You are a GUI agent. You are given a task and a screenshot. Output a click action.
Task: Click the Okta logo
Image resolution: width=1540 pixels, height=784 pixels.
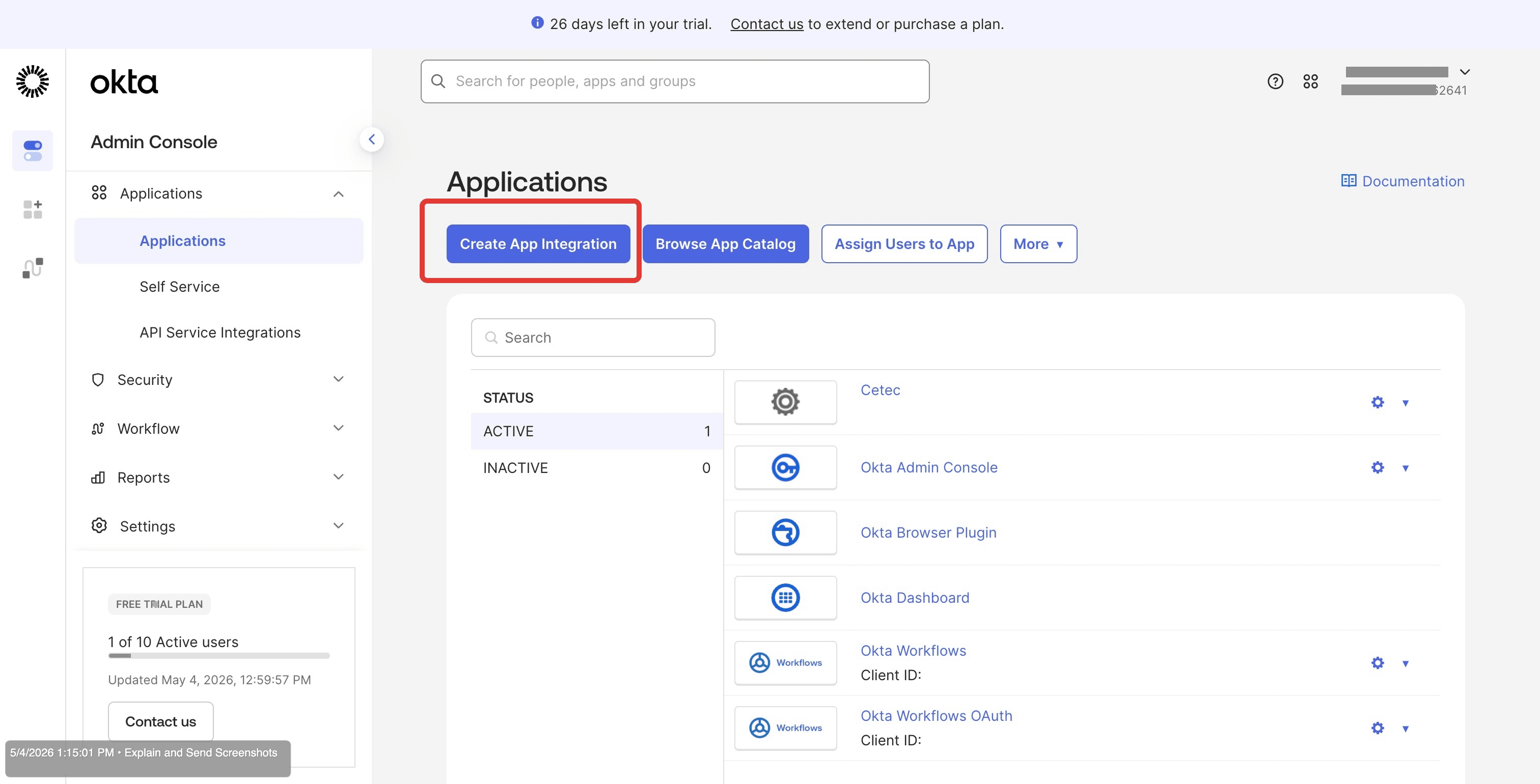[x=124, y=82]
